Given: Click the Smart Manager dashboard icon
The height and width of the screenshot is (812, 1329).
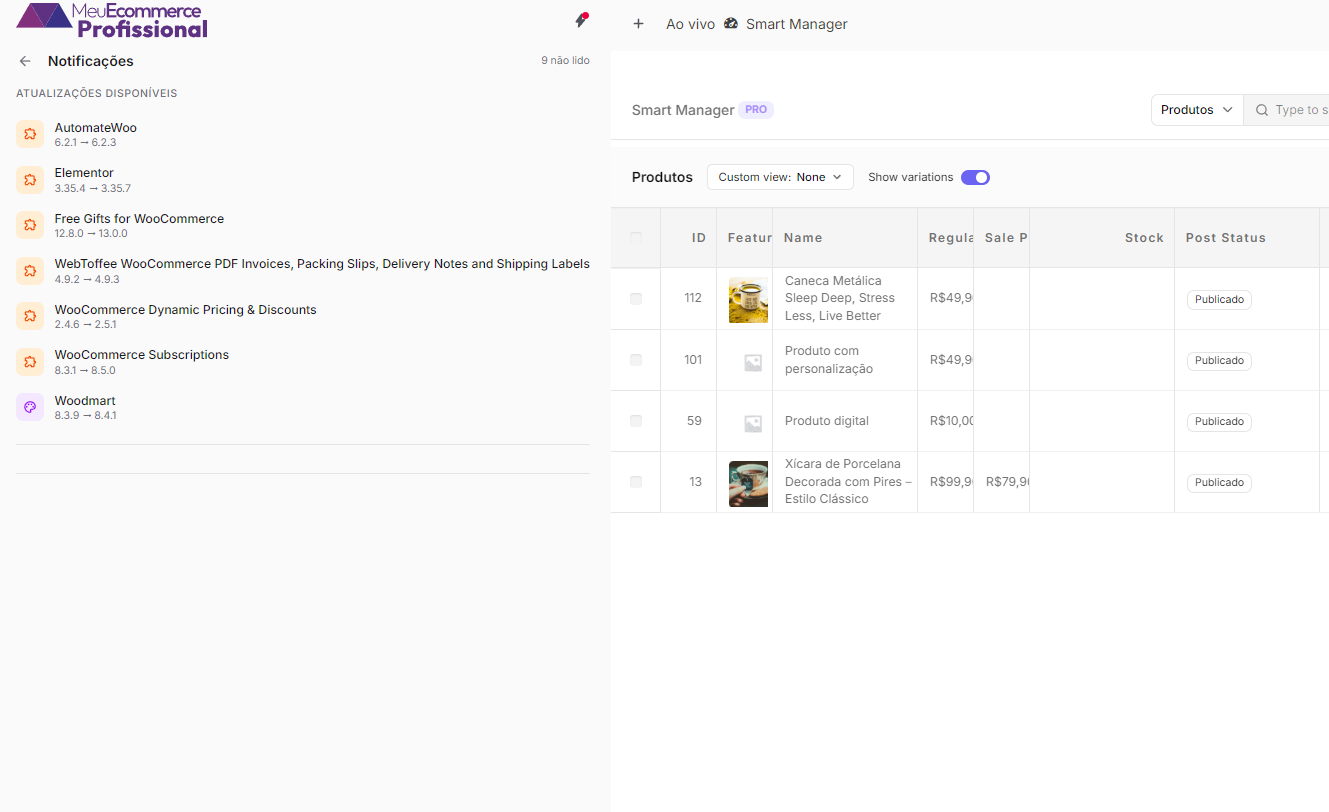Looking at the screenshot, I should [731, 24].
